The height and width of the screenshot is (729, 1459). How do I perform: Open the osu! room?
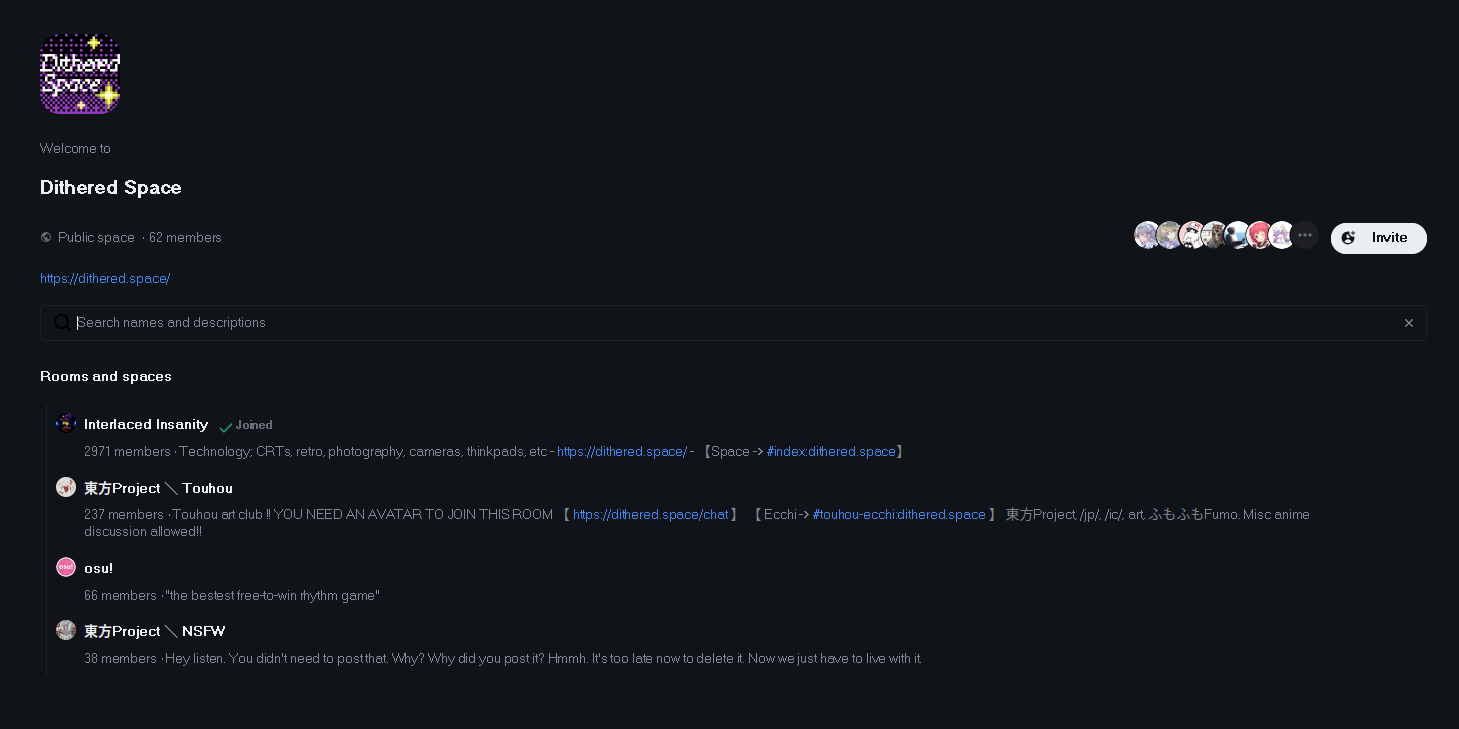click(x=98, y=569)
